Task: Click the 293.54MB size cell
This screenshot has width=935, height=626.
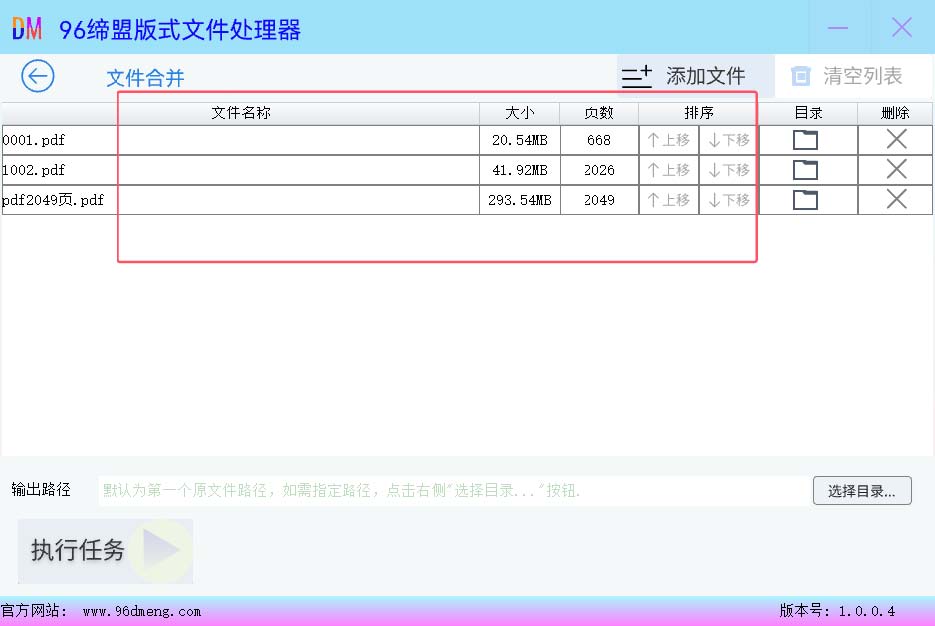Action: 519,200
